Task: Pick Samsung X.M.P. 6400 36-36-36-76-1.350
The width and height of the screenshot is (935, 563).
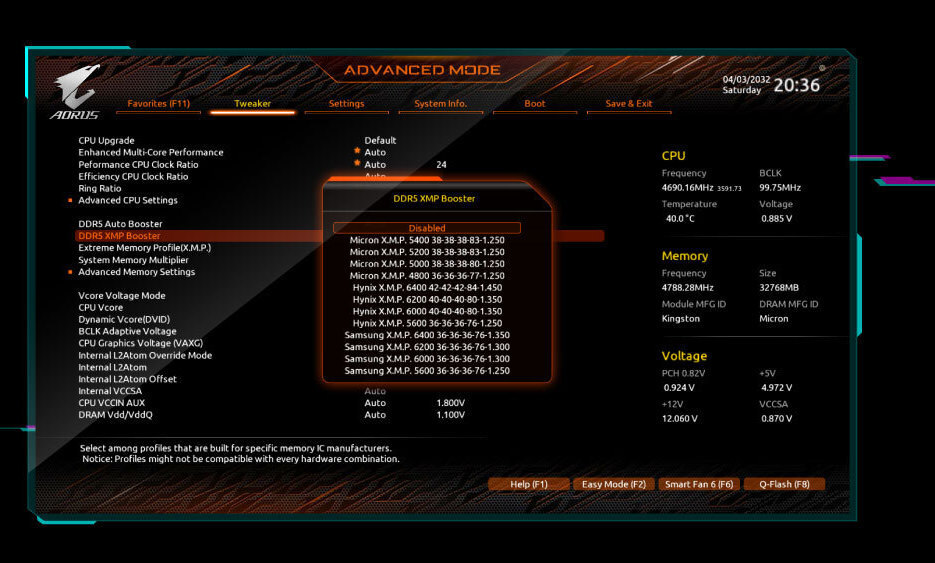Action: coord(427,335)
